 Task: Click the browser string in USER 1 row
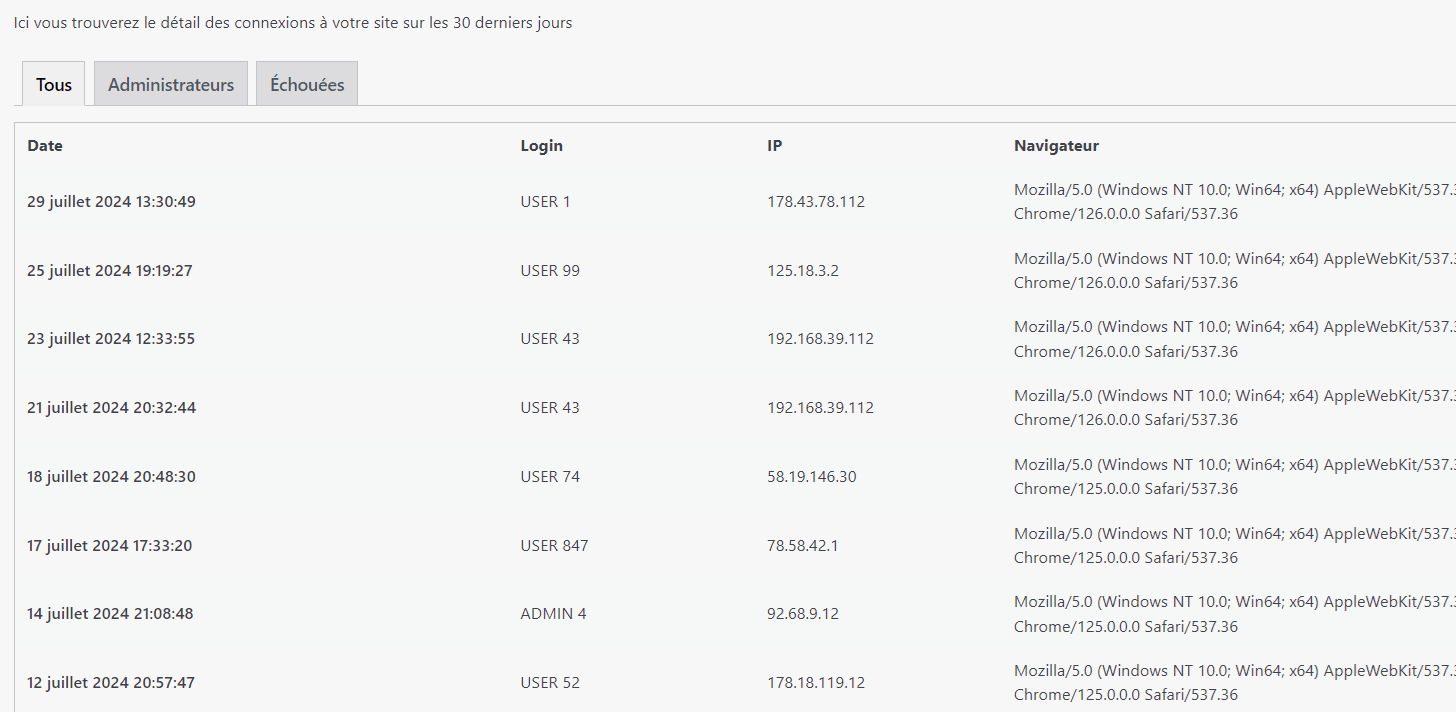click(x=1235, y=202)
